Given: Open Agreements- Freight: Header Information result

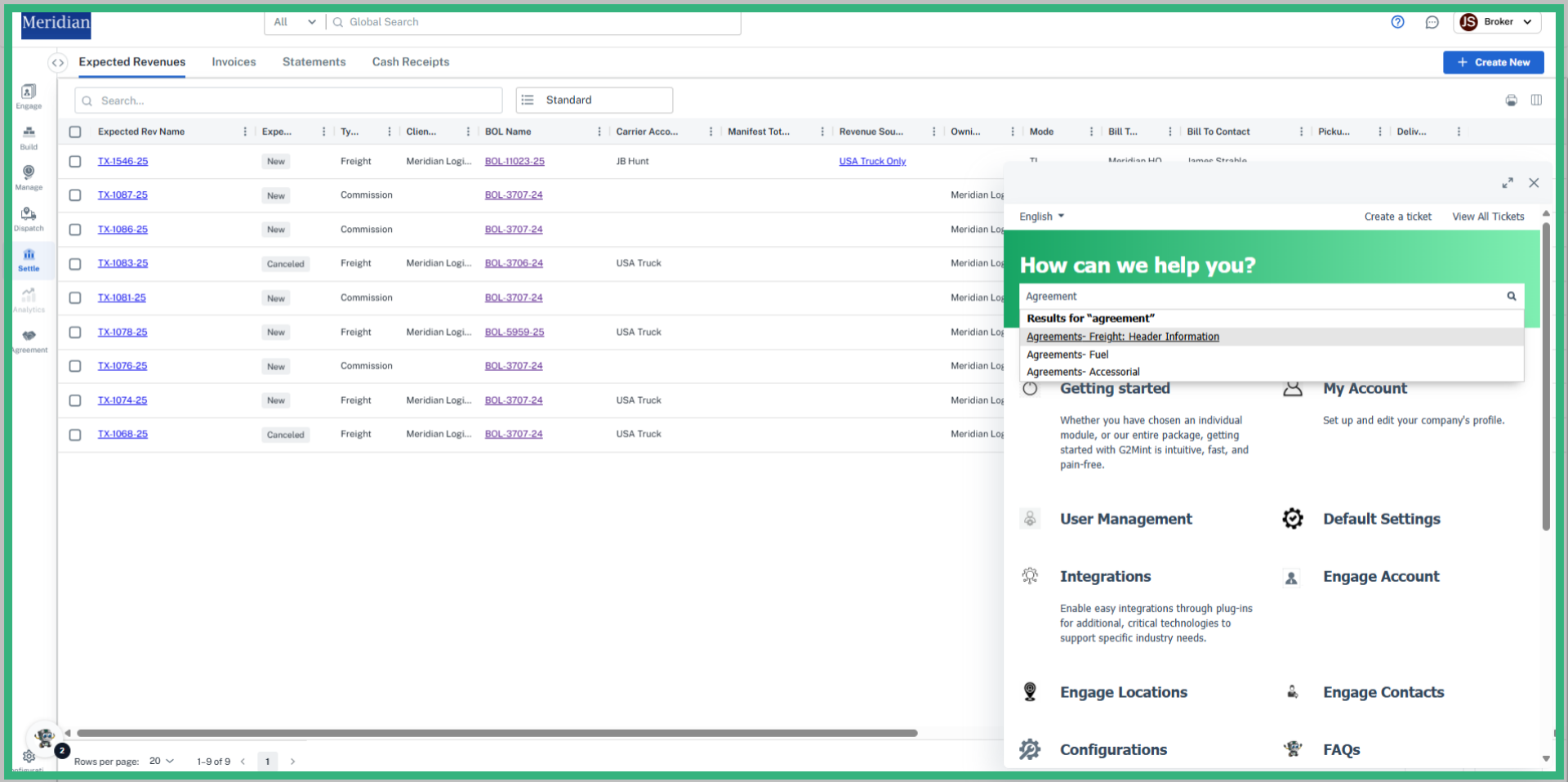Looking at the screenshot, I should coord(1122,337).
